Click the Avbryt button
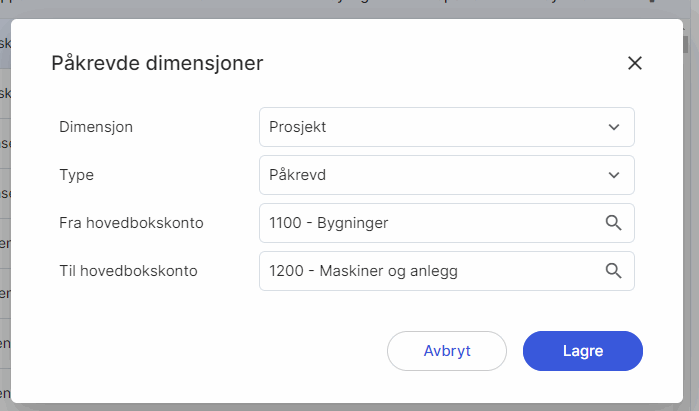699x411 pixels. coord(447,351)
